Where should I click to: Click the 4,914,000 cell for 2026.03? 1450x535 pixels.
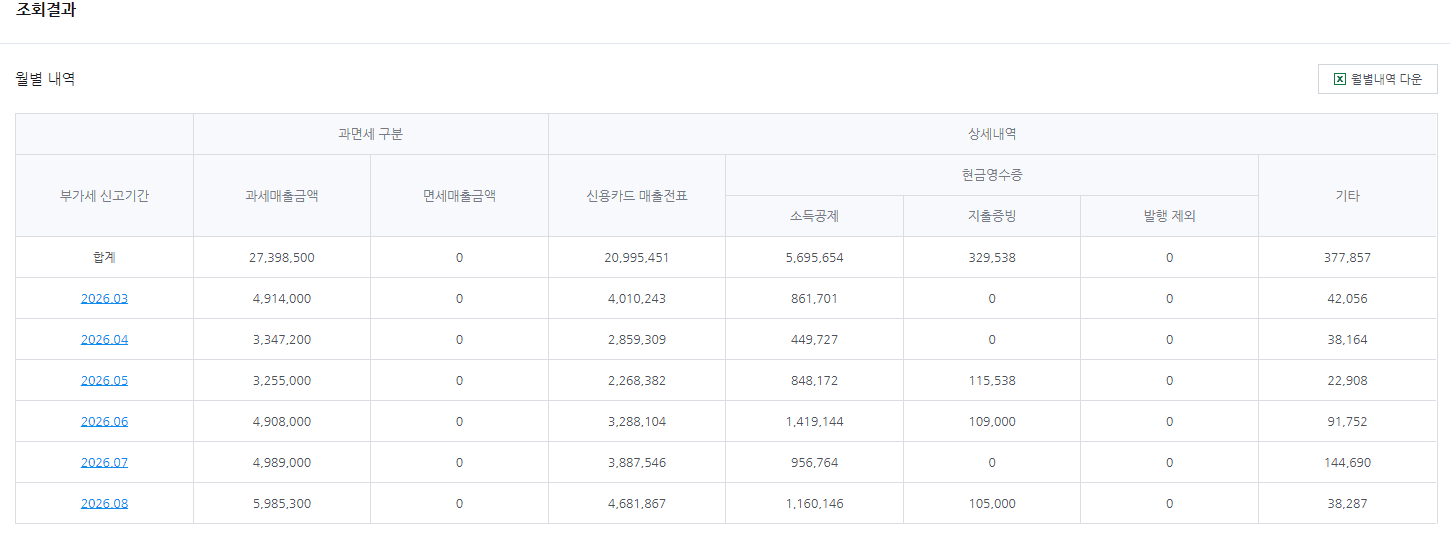tap(282, 298)
